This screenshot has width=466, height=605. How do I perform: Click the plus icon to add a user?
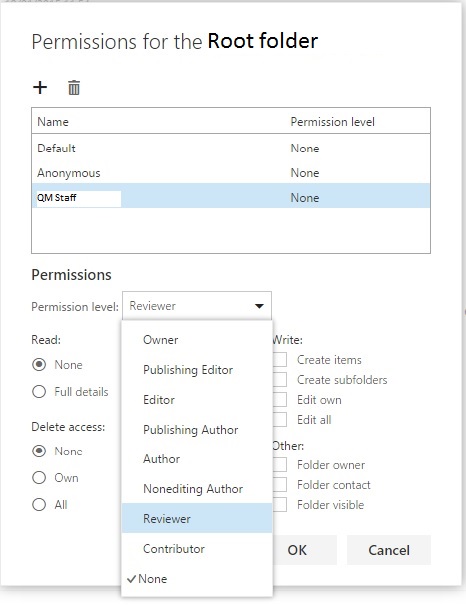click(x=40, y=88)
